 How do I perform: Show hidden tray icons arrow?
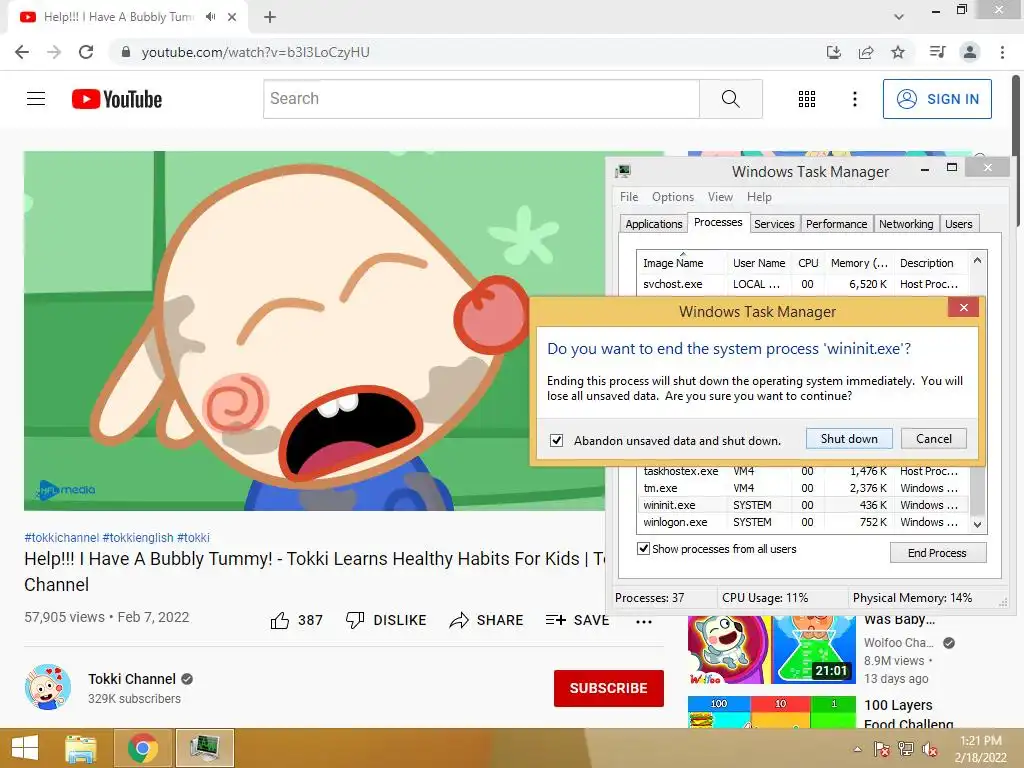(857, 749)
